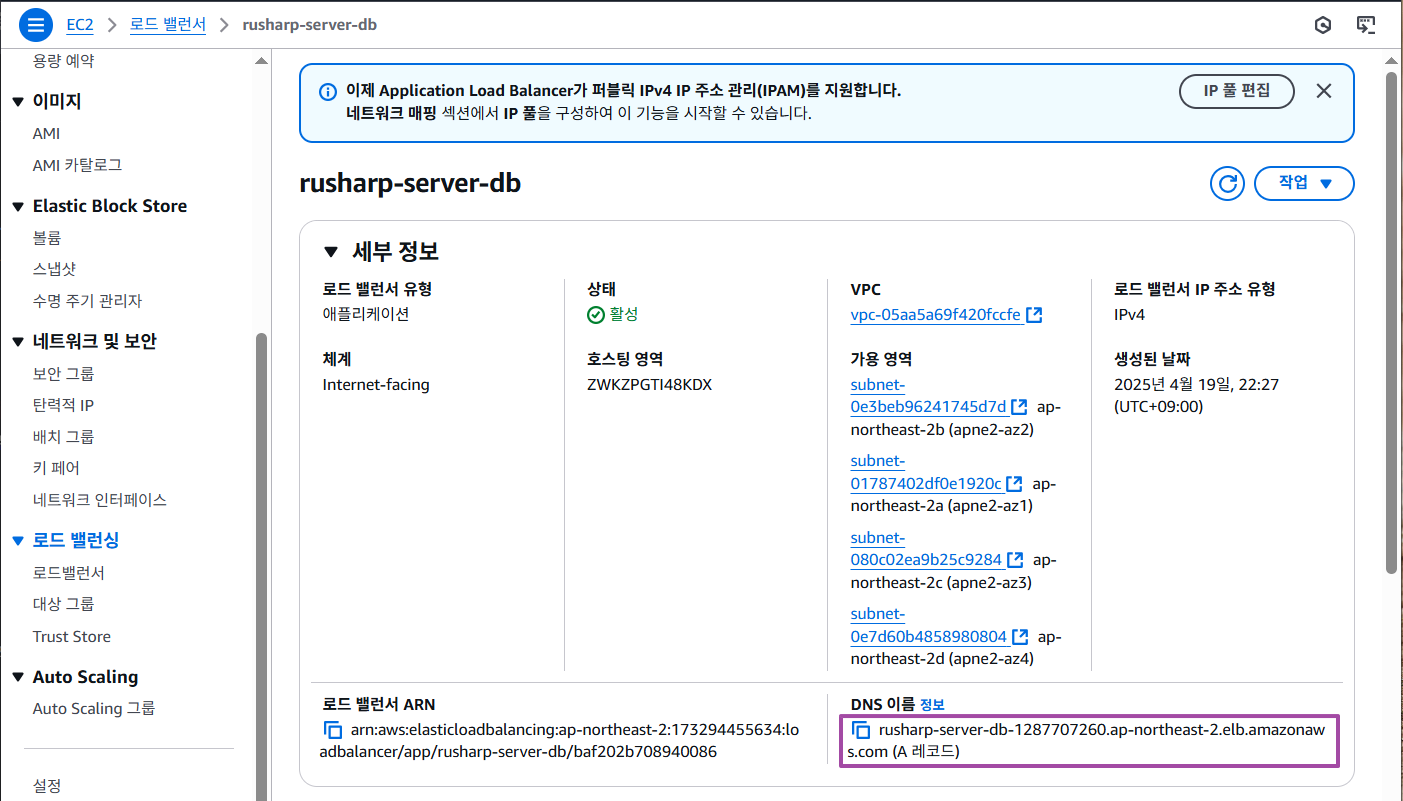Open 설정 in sidebar
This screenshot has height=801, width=1403.
click(x=47, y=786)
